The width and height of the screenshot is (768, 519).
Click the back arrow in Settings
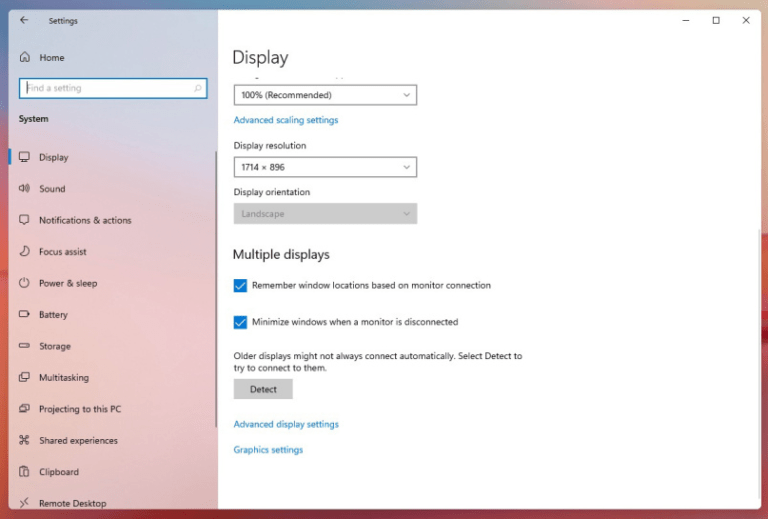click(x=24, y=21)
